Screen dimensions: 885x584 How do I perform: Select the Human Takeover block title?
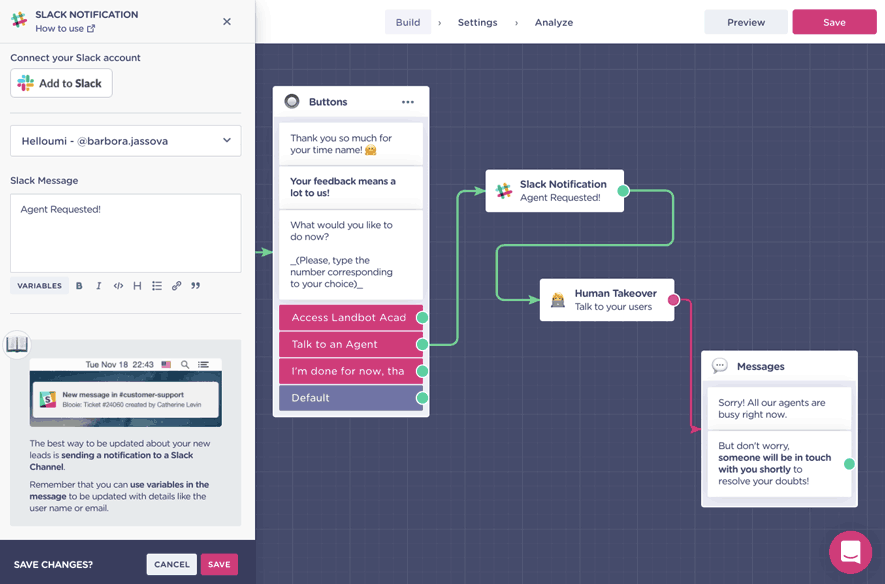pos(615,293)
